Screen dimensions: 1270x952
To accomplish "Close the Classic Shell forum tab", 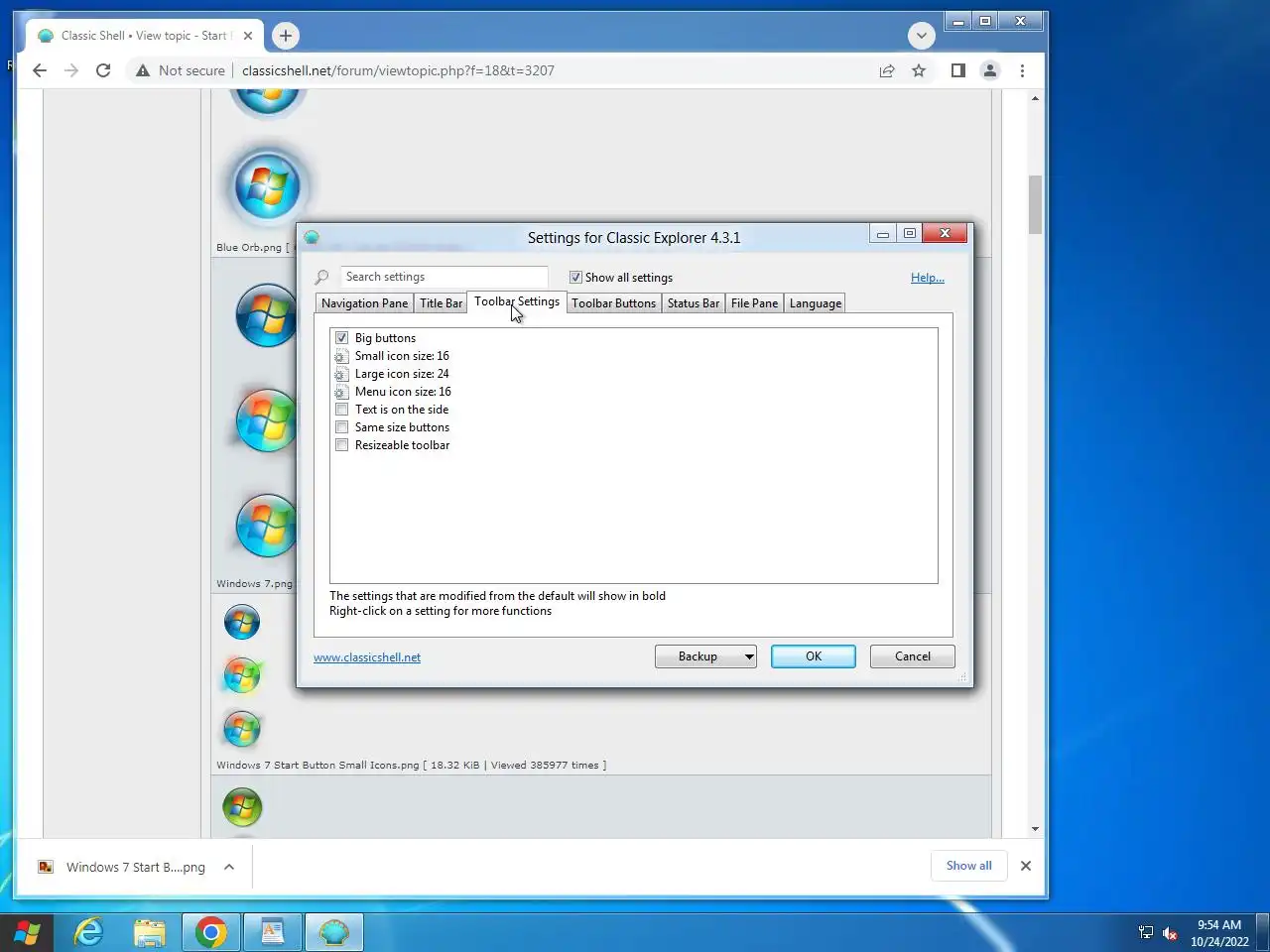I will click(x=248, y=36).
